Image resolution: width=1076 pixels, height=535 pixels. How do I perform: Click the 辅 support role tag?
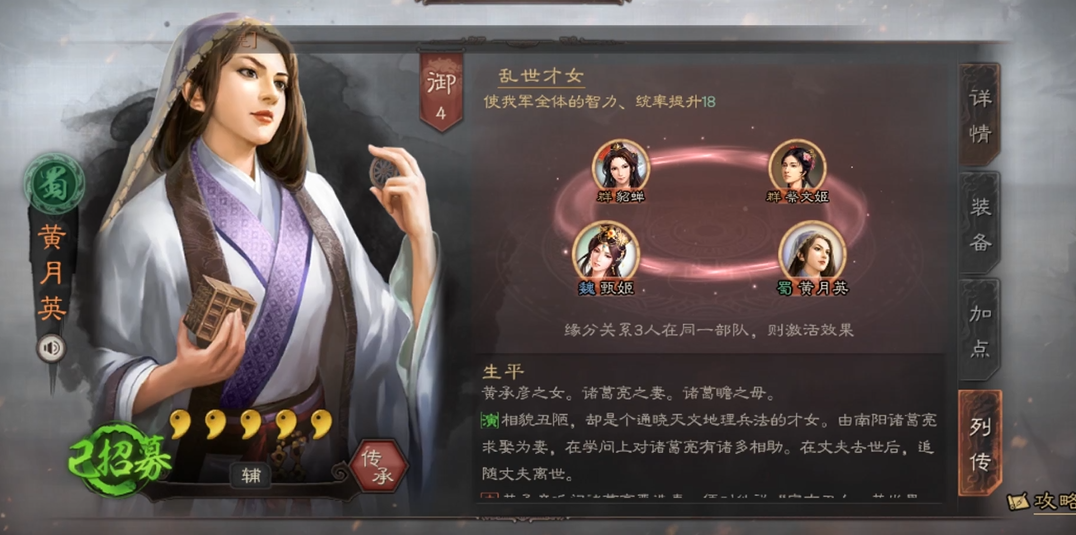(250, 475)
